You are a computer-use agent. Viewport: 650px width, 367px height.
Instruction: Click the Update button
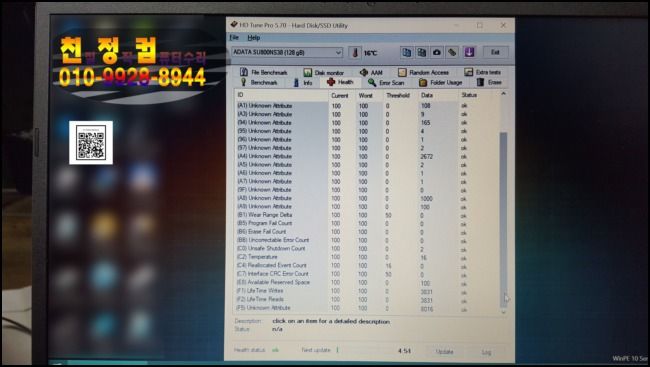tap(444, 352)
